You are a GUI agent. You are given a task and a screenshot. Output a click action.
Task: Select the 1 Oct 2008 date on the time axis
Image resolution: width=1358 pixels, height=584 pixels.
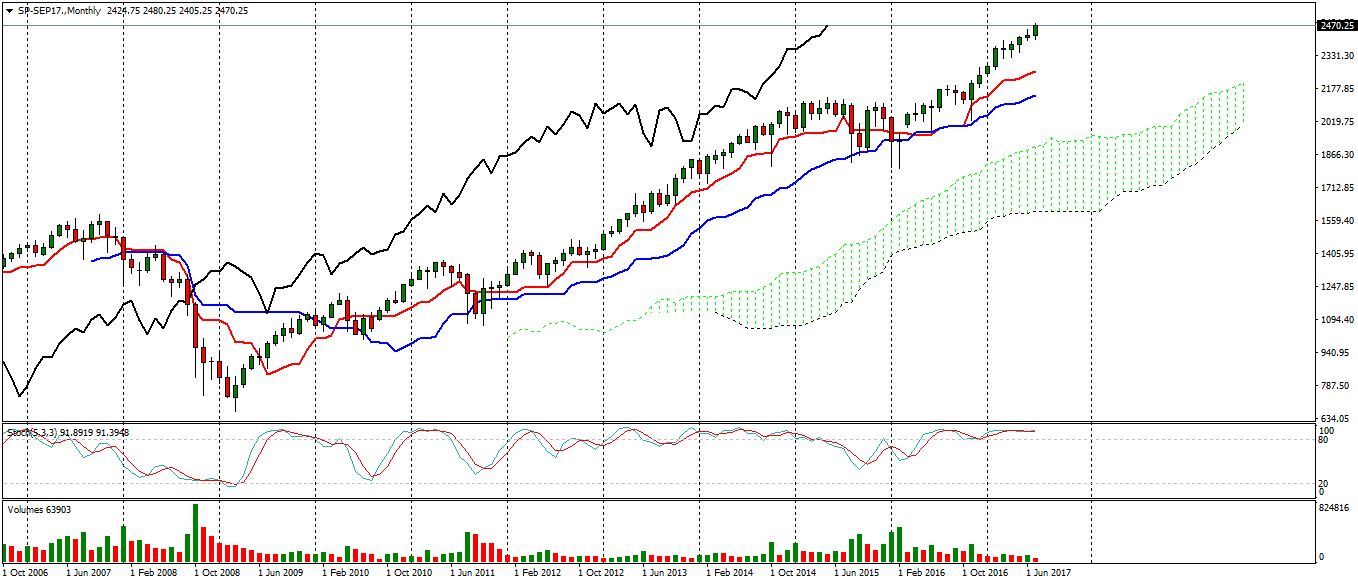(216, 573)
